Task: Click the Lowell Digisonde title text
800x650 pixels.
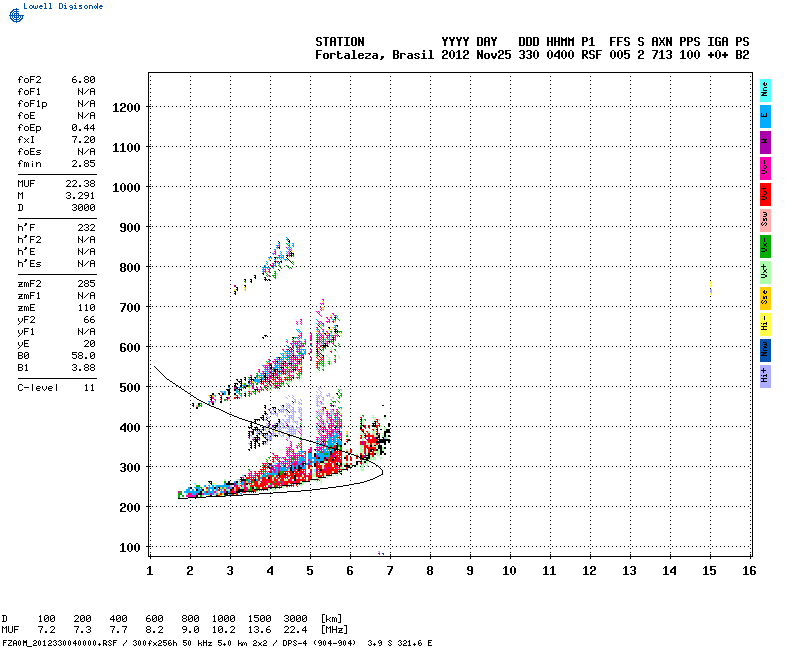Action: [63, 6]
